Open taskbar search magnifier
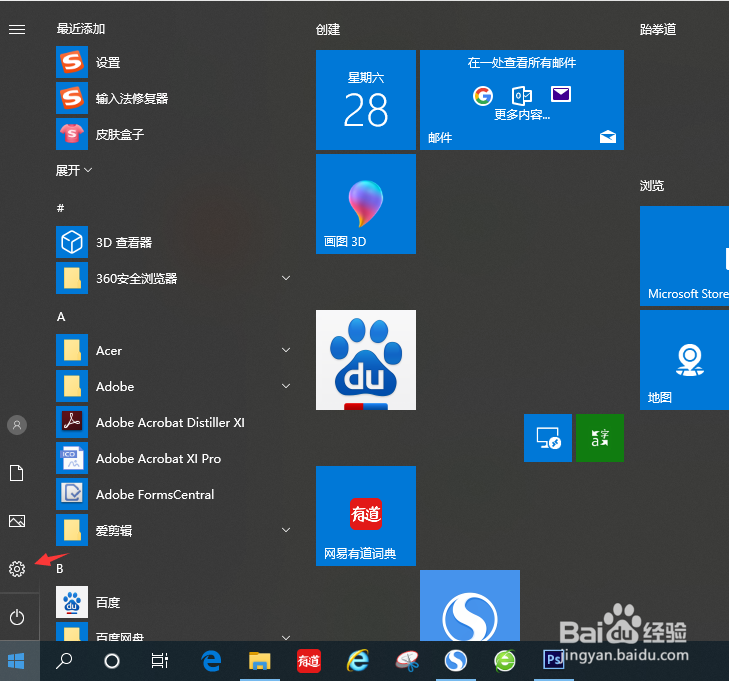The height and width of the screenshot is (681, 729). pos(64,661)
